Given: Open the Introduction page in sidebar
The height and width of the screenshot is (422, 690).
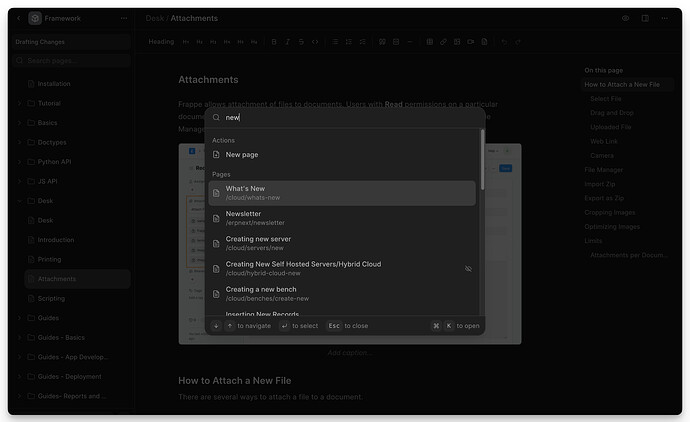Looking at the screenshot, I should (x=77, y=240).
